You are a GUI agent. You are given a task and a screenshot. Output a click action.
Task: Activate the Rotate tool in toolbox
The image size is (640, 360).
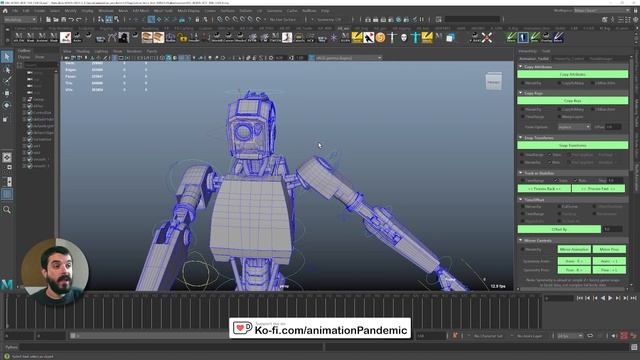point(7,105)
